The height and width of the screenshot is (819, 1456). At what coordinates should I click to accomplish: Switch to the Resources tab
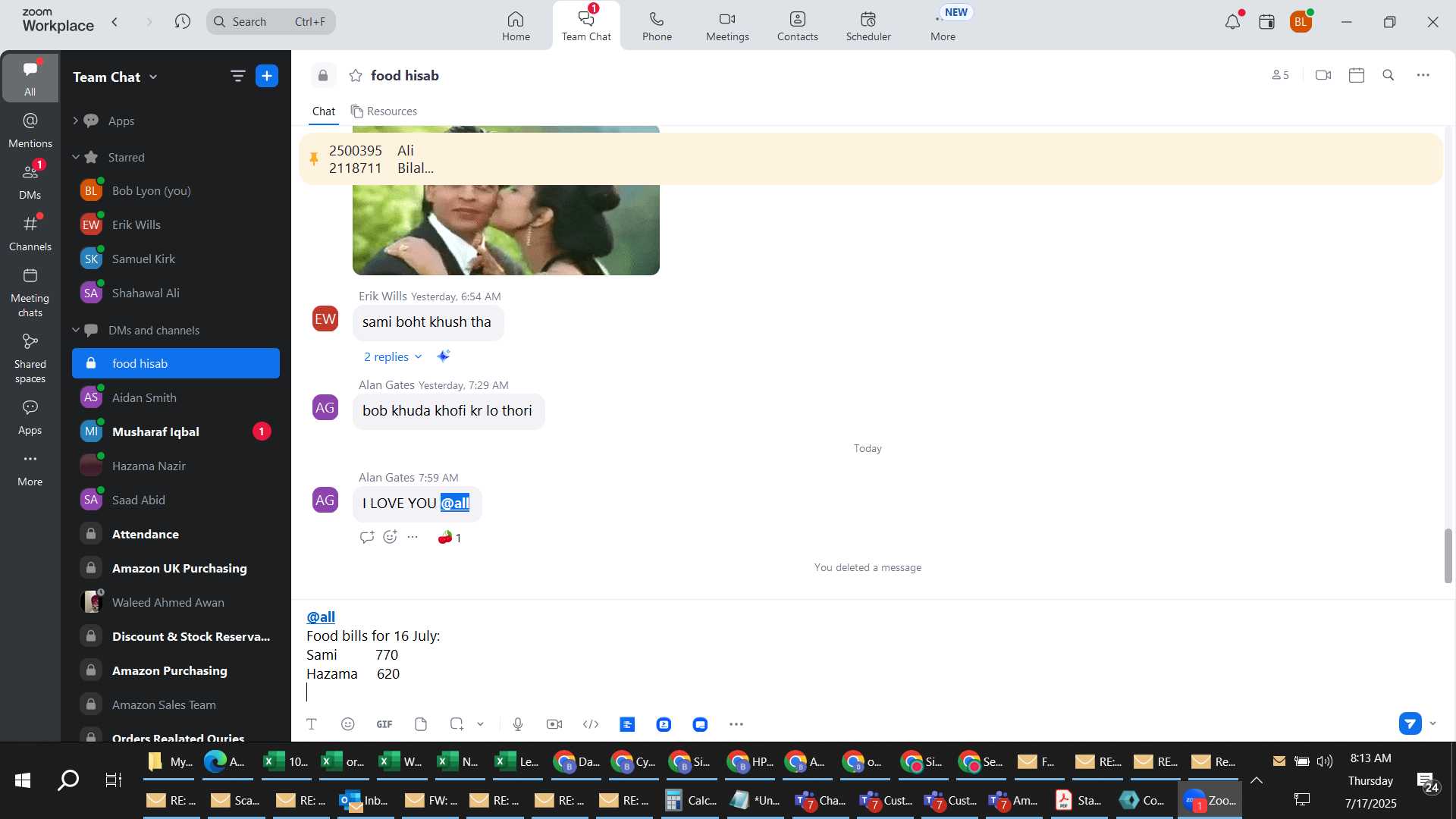click(384, 111)
